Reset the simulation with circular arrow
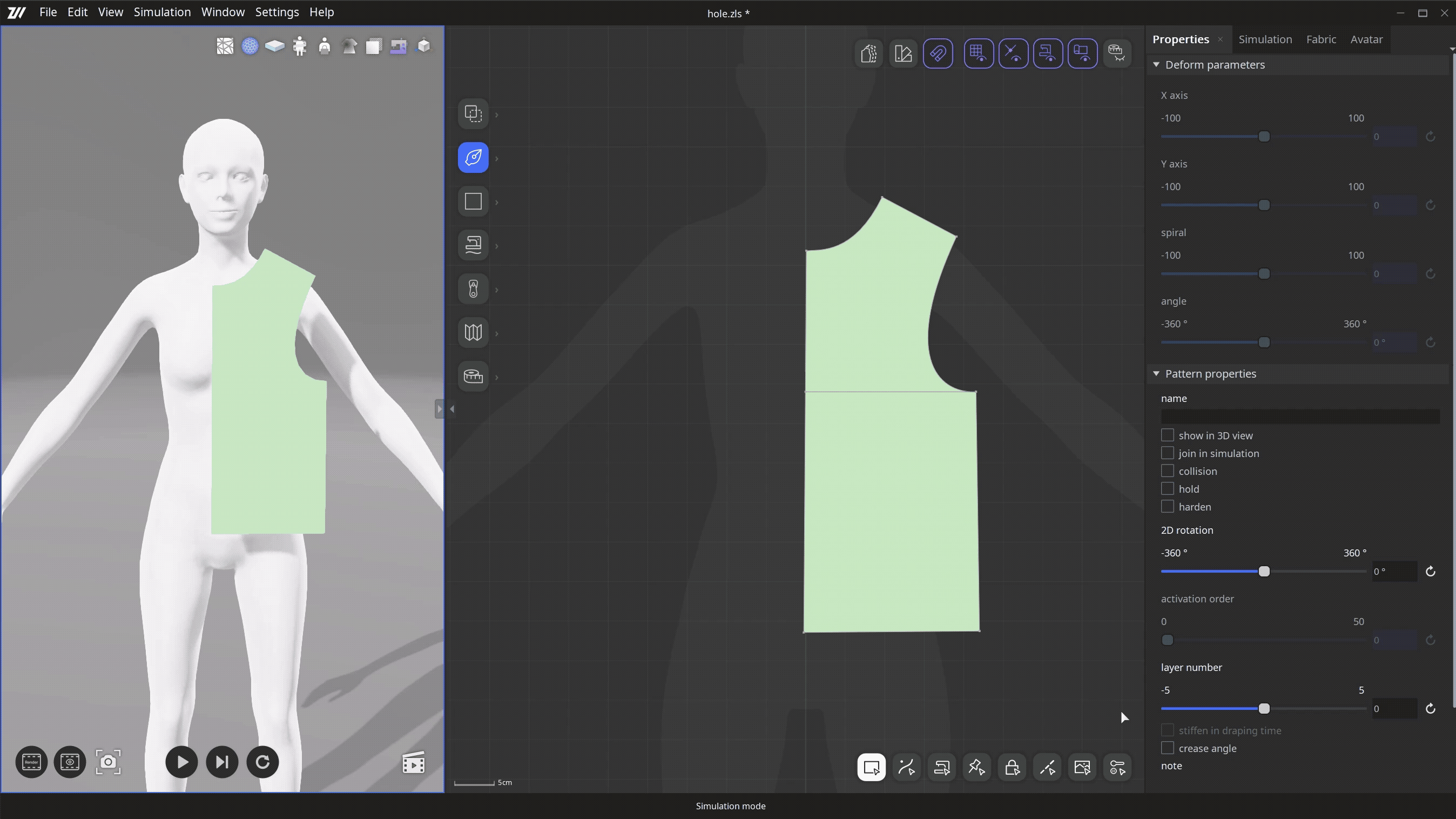The width and height of the screenshot is (1456, 819). [x=263, y=762]
